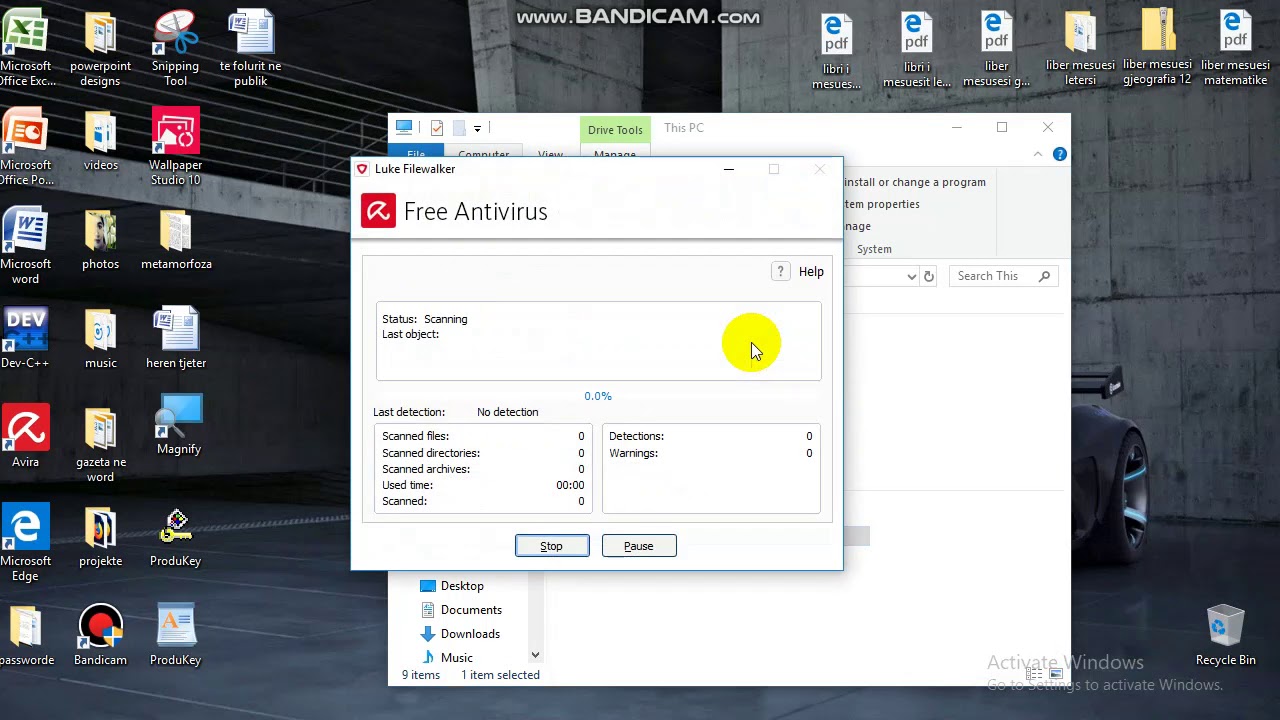Open Help in Luke Filewalker
1280x720 pixels.
(x=811, y=272)
